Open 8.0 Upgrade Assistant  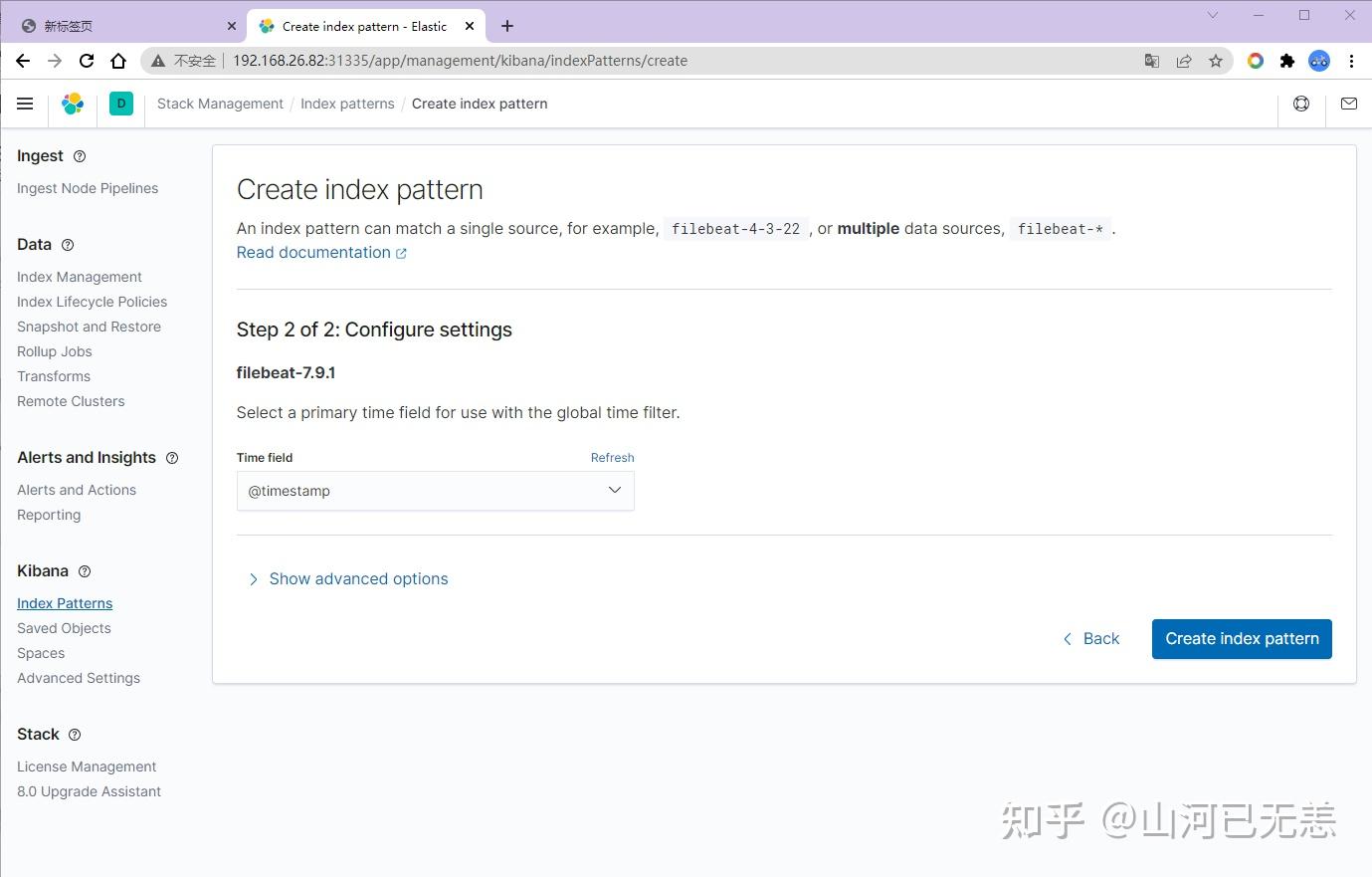(89, 791)
